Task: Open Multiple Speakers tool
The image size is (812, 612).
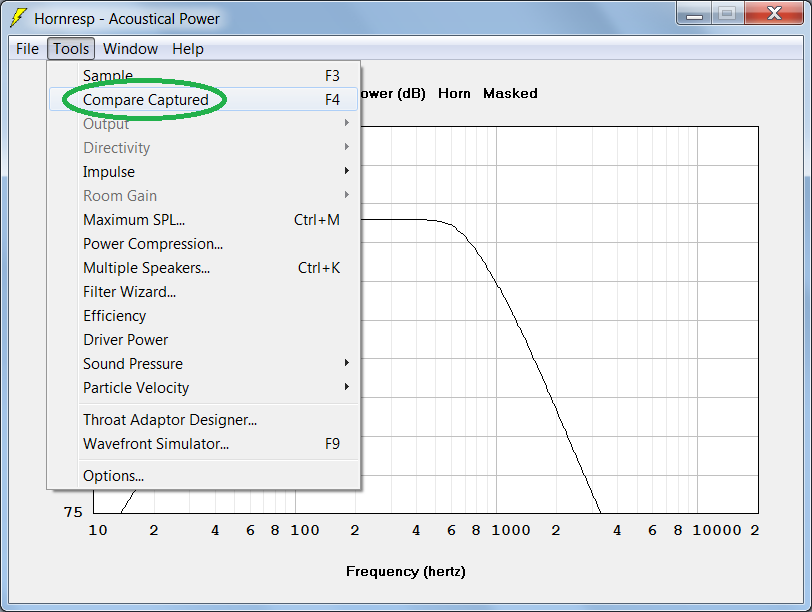Action: [x=204, y=268]
